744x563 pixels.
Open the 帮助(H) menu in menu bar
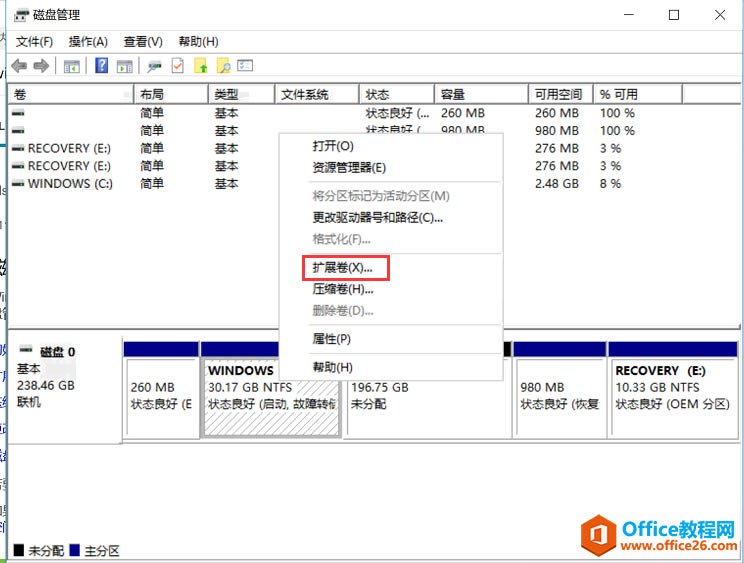(198, 42)
